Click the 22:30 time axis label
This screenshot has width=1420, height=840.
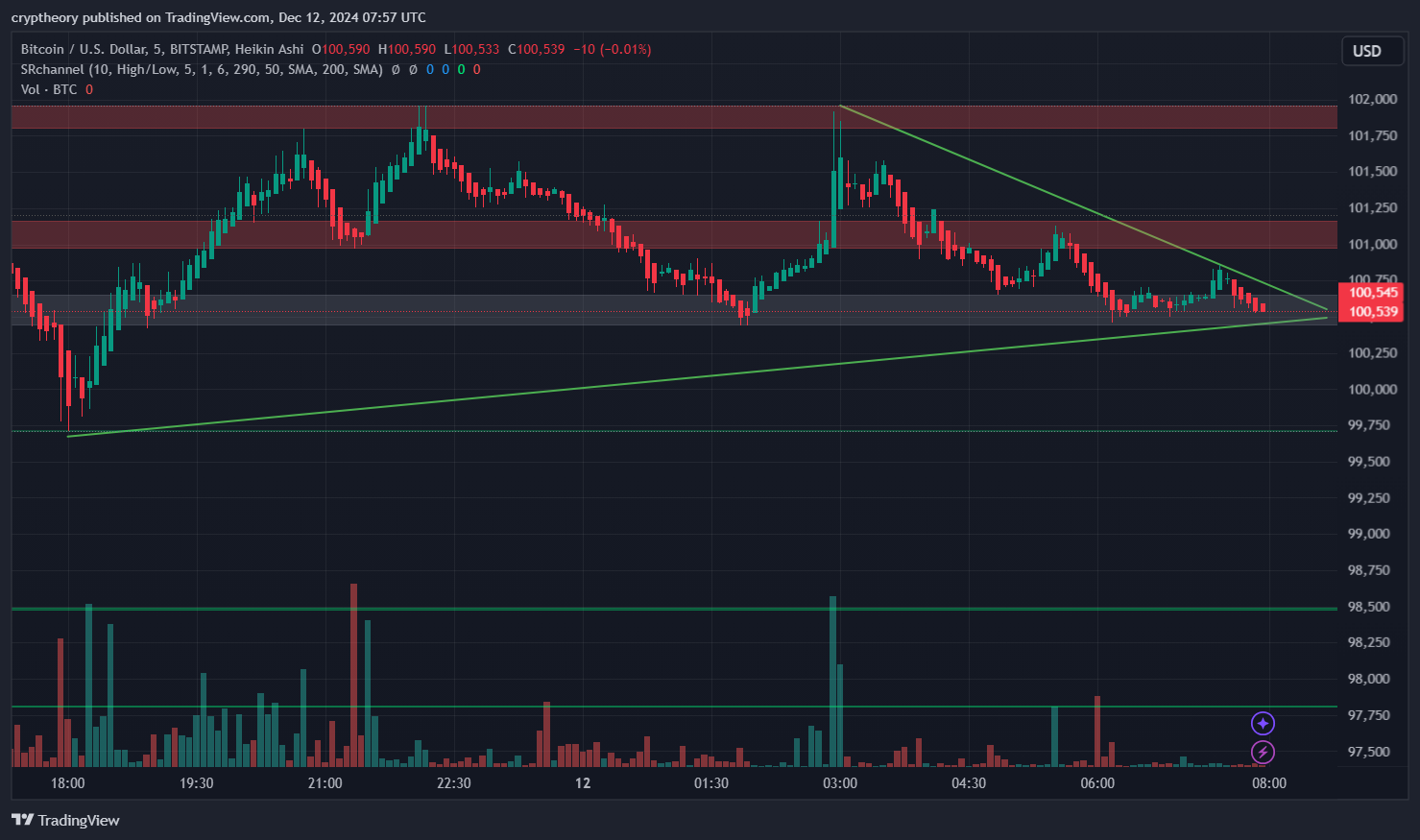454,783
